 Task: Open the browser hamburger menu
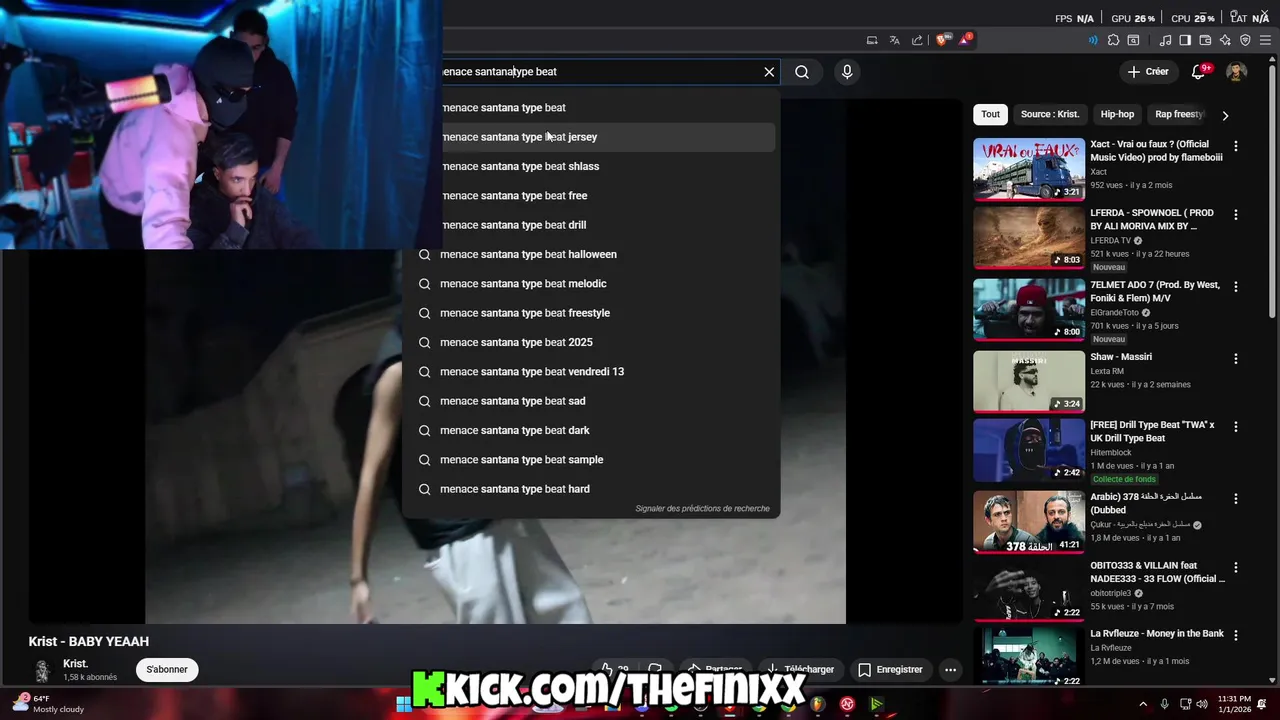pyautogui.click(x=1265, y=41)
